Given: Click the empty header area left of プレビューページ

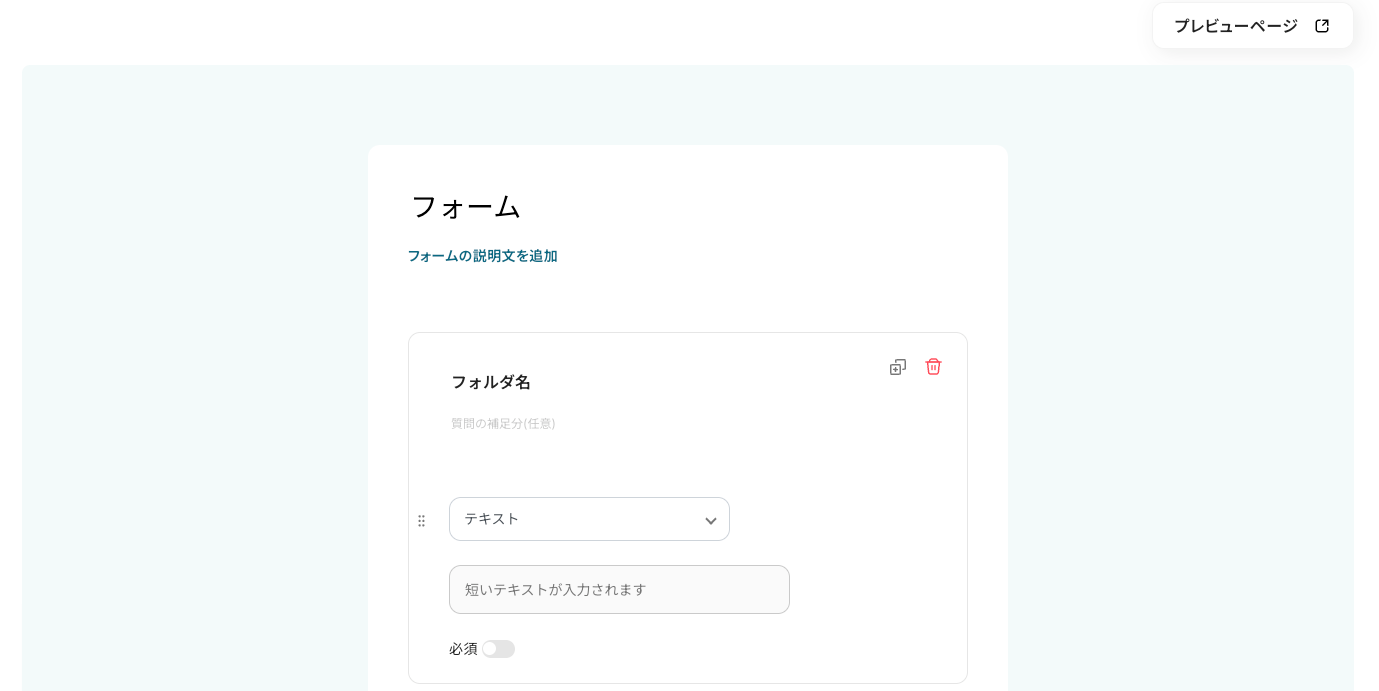Looking at the screenshot, I should tap(600, 30).
